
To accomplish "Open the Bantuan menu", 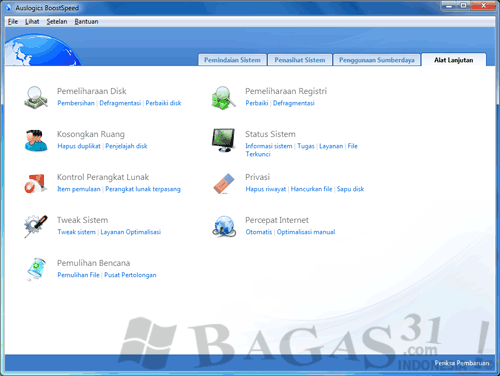I will [86, 22].
